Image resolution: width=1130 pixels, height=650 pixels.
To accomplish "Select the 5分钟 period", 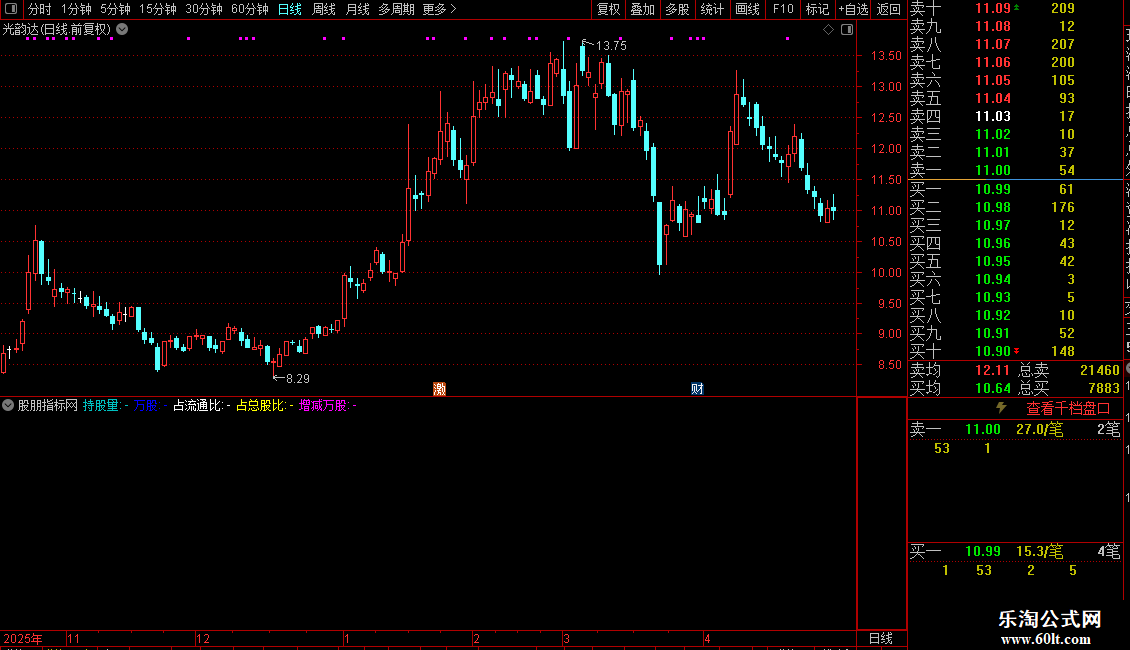I will click(x=115, y=9).
